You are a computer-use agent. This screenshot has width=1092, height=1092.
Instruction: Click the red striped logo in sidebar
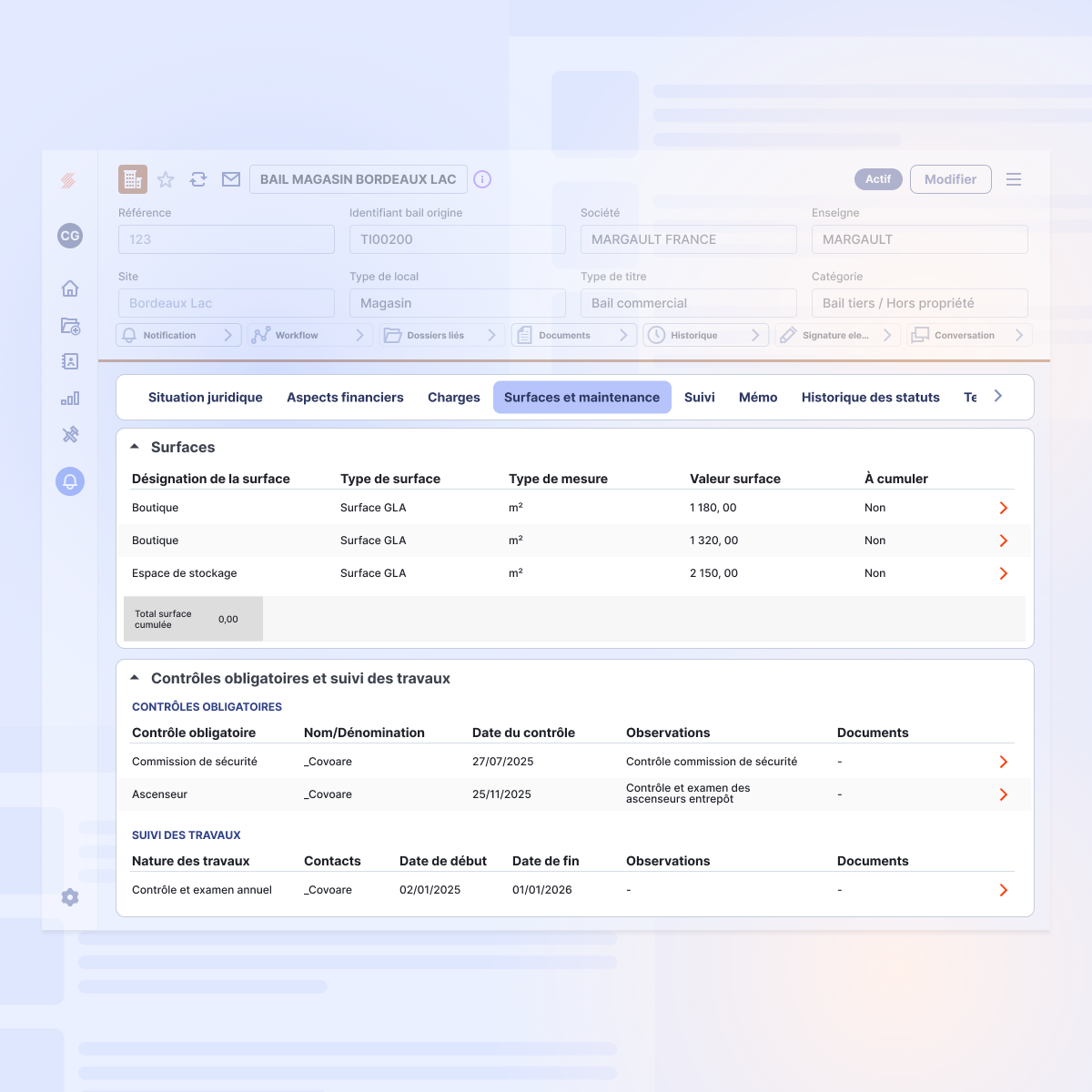coord(69,180)
